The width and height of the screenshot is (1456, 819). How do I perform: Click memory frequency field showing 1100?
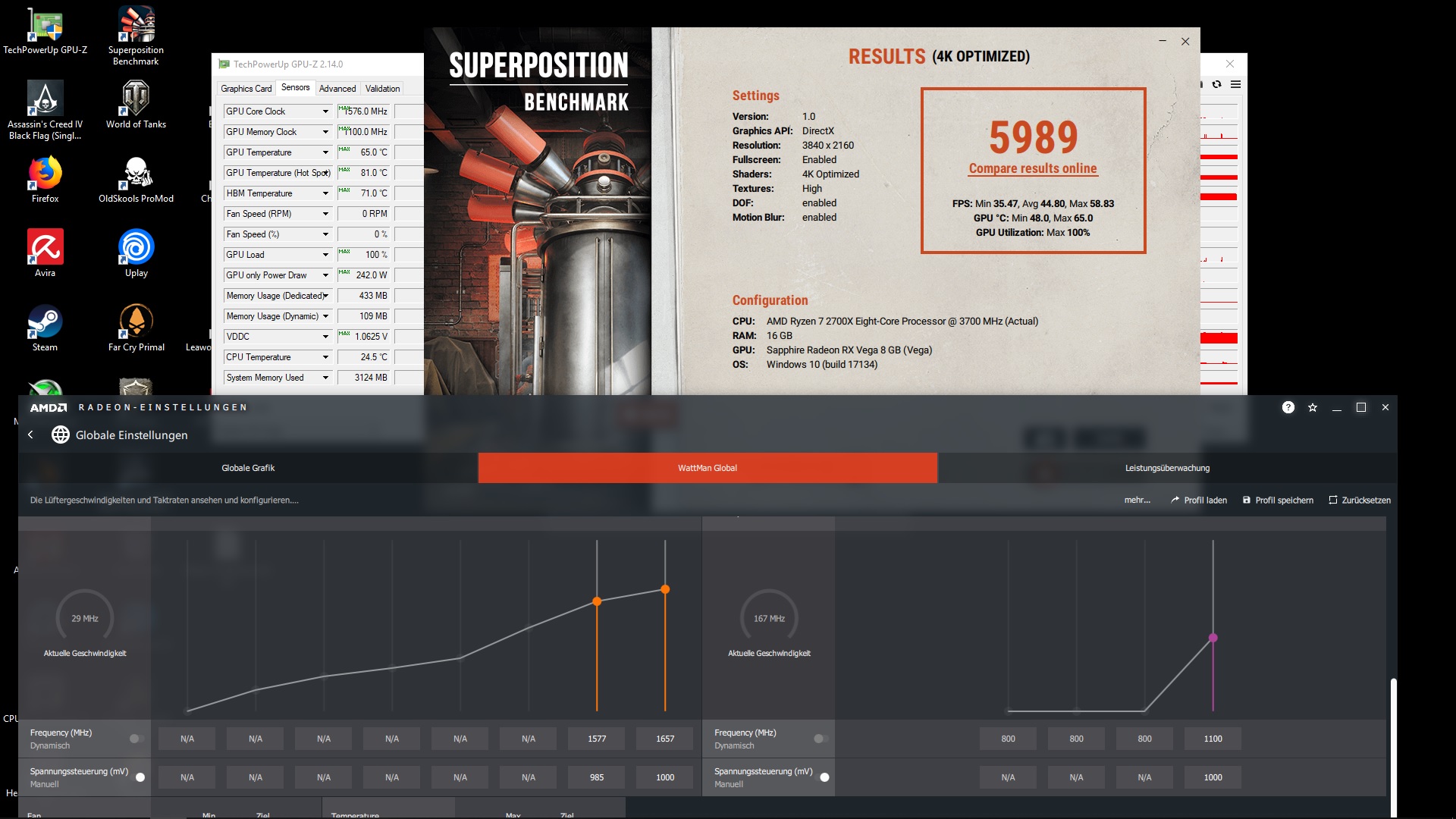coord(1213,739)
